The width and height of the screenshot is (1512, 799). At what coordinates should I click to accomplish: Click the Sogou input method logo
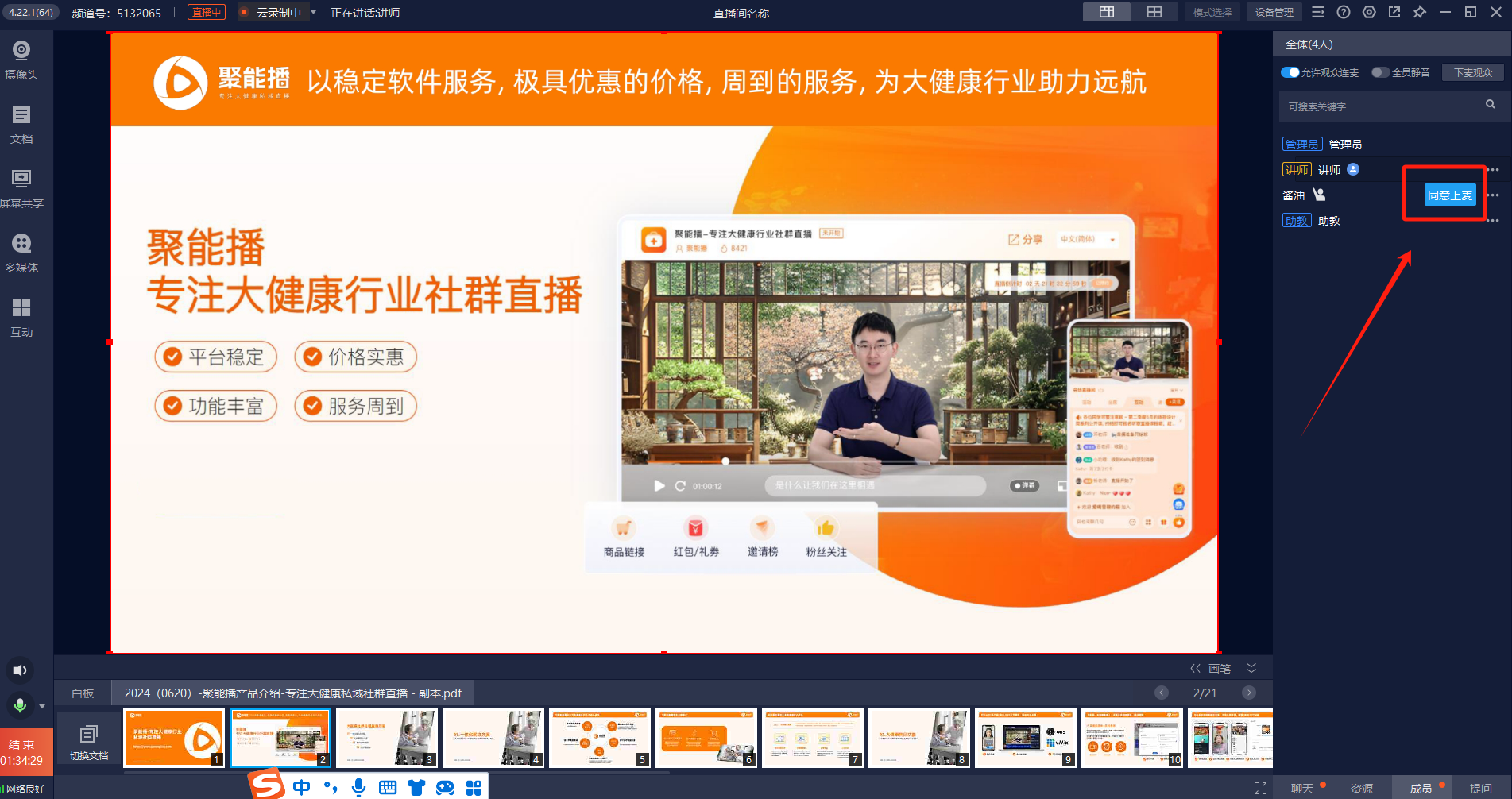pyautogui.click(x=267, y=784)
